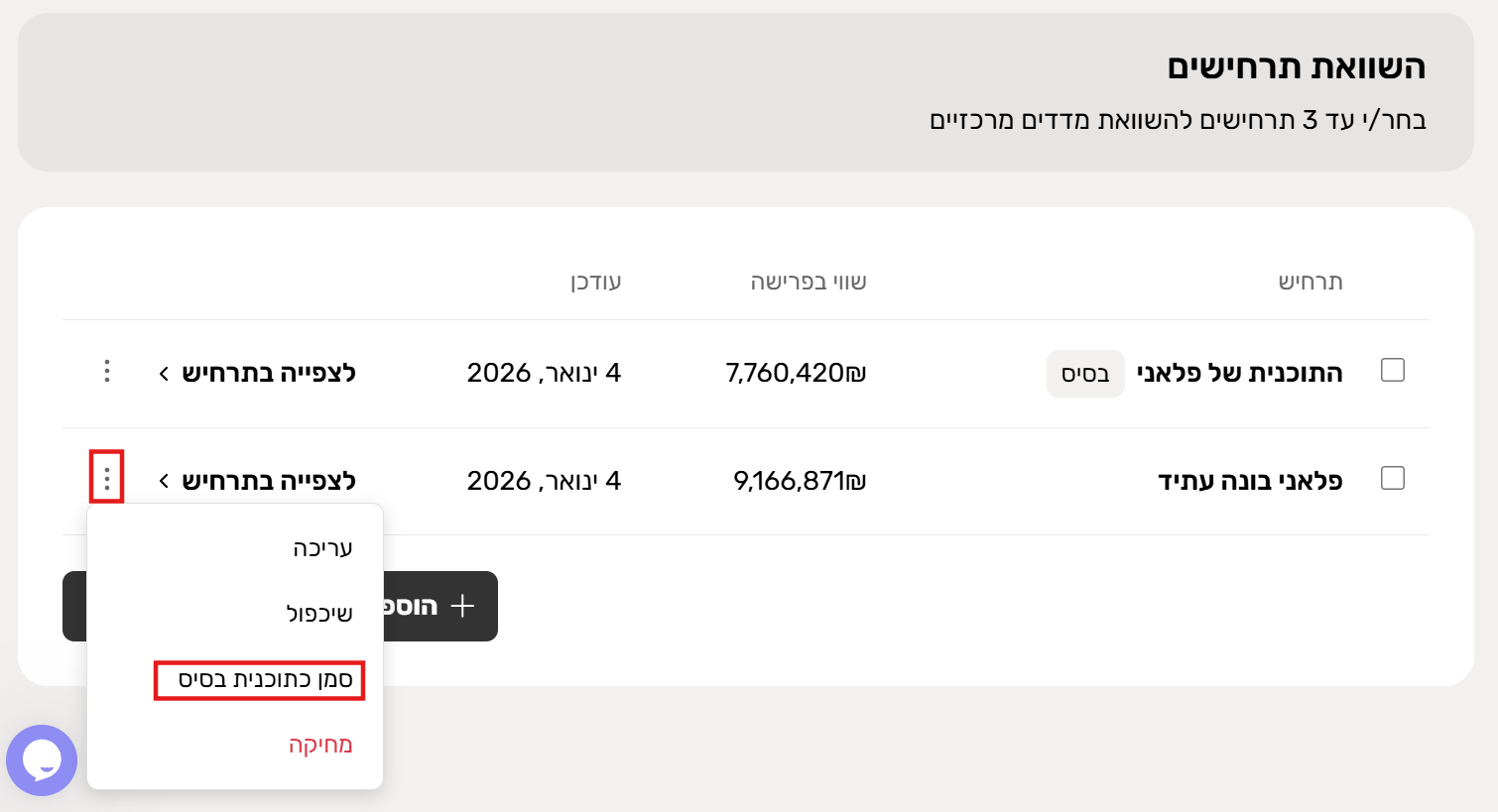Click the scenario name התוכנית של פלאני
This screenshot has width=1498, height=812.
1239,373
